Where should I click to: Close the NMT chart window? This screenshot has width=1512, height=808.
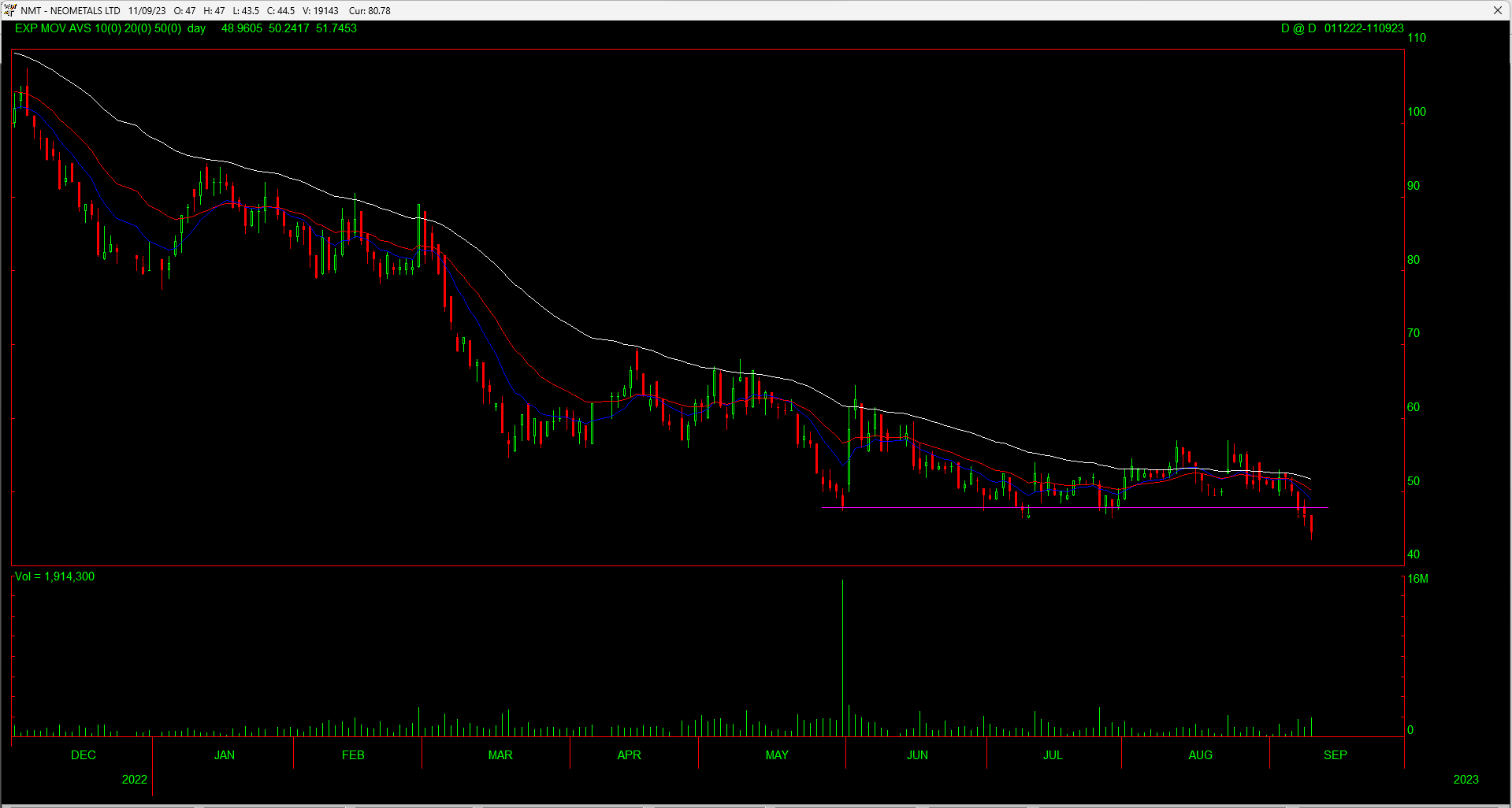1497,10
